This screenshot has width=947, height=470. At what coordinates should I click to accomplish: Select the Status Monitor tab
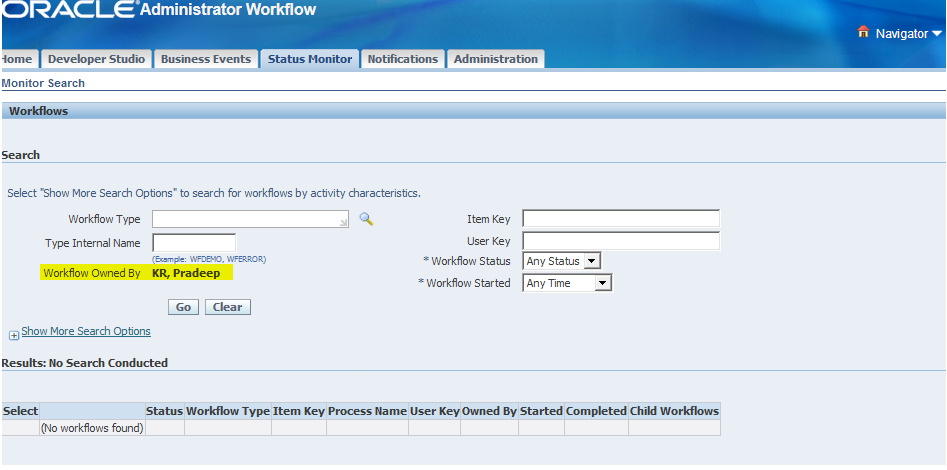tap(310, 59)
